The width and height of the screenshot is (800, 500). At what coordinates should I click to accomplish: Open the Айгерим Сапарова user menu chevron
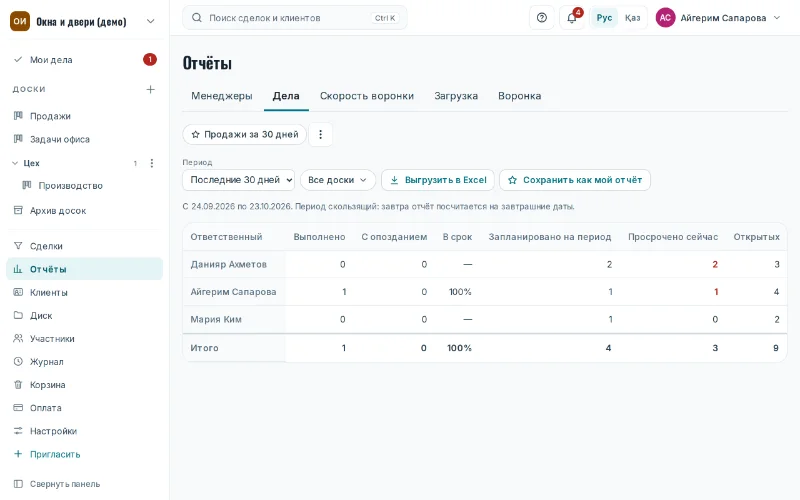coord(777,18)
